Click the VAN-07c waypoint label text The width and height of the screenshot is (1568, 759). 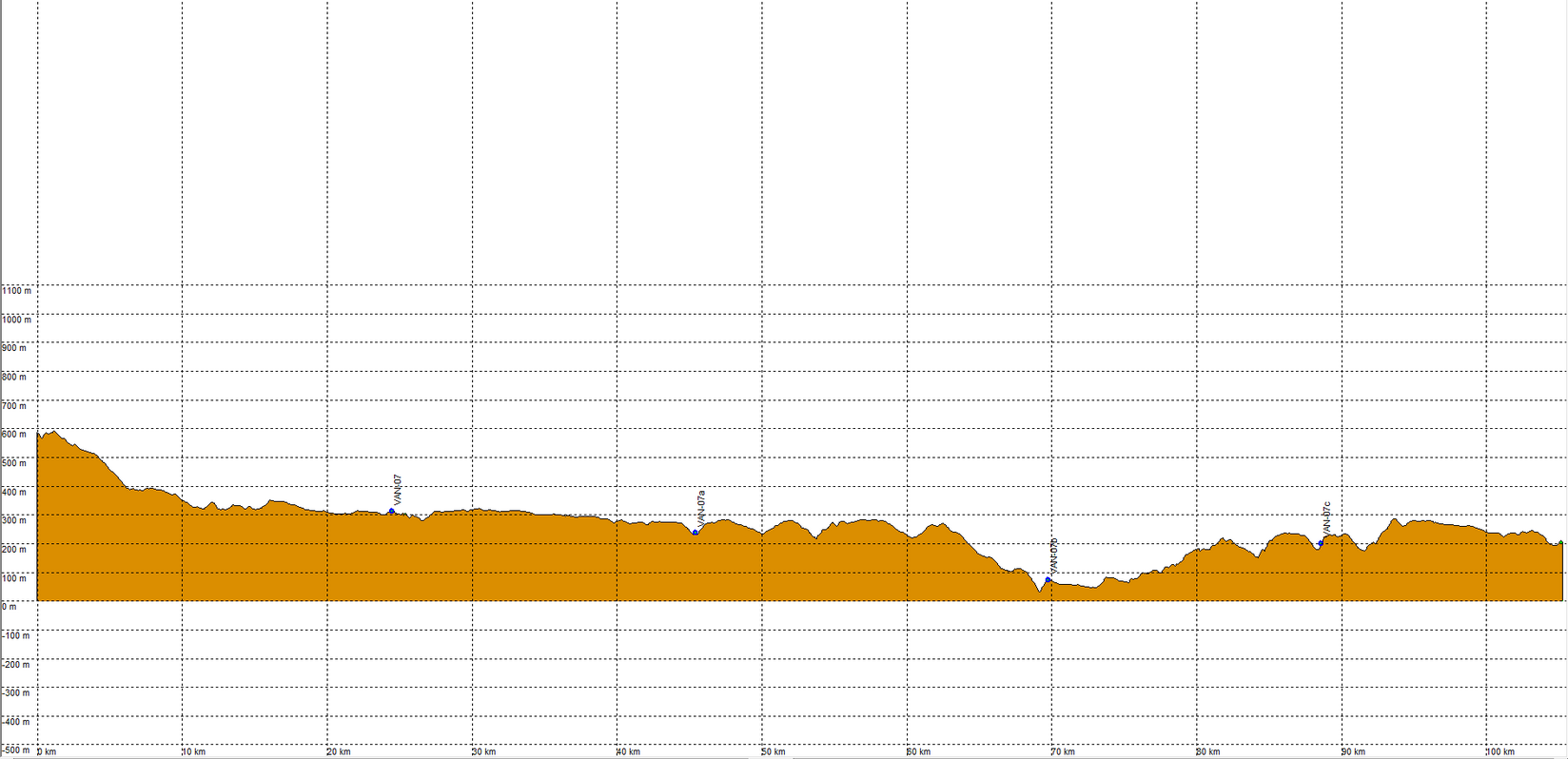pos(1326,519)
